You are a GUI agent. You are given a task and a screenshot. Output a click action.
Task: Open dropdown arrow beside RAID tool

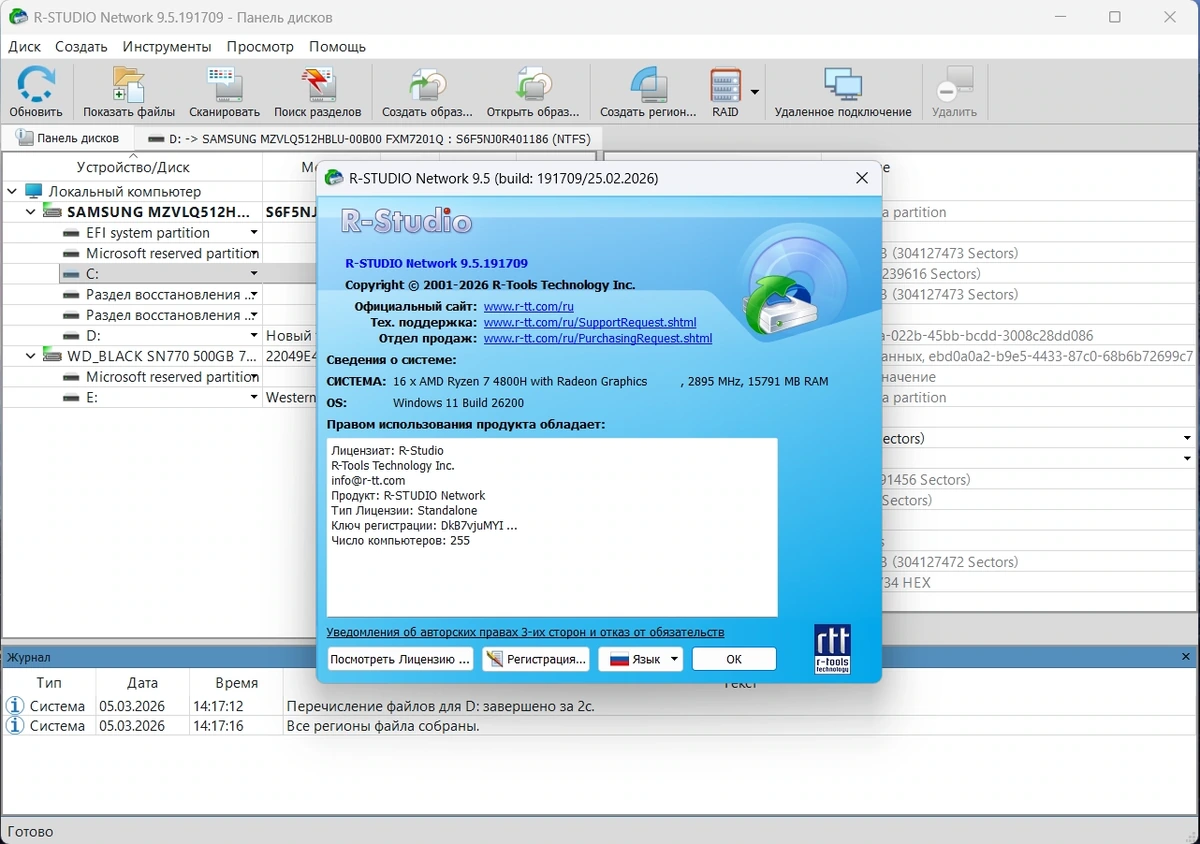pos(755,91)
